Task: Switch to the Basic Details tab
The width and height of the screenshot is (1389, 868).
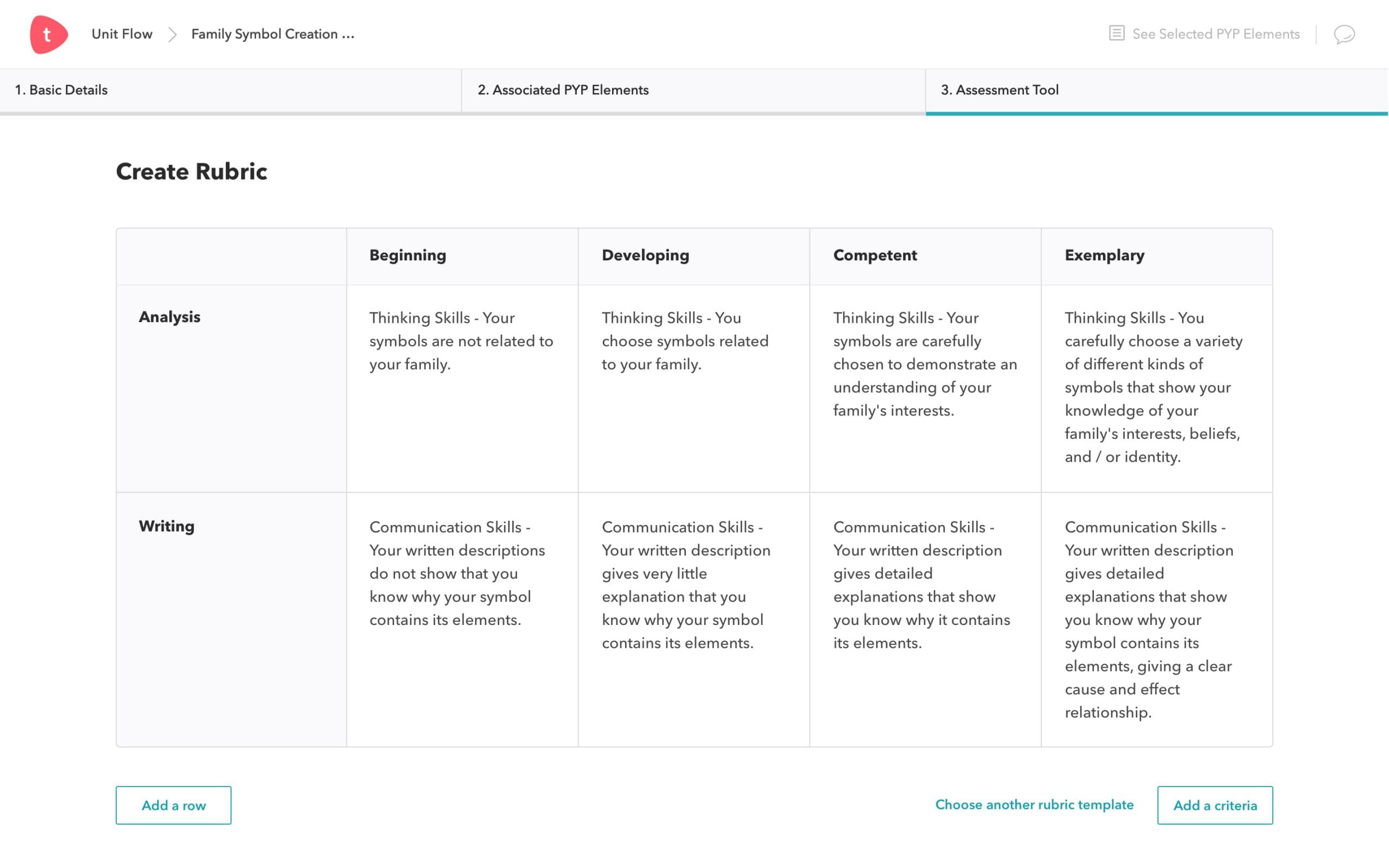Action: point(61,90)
